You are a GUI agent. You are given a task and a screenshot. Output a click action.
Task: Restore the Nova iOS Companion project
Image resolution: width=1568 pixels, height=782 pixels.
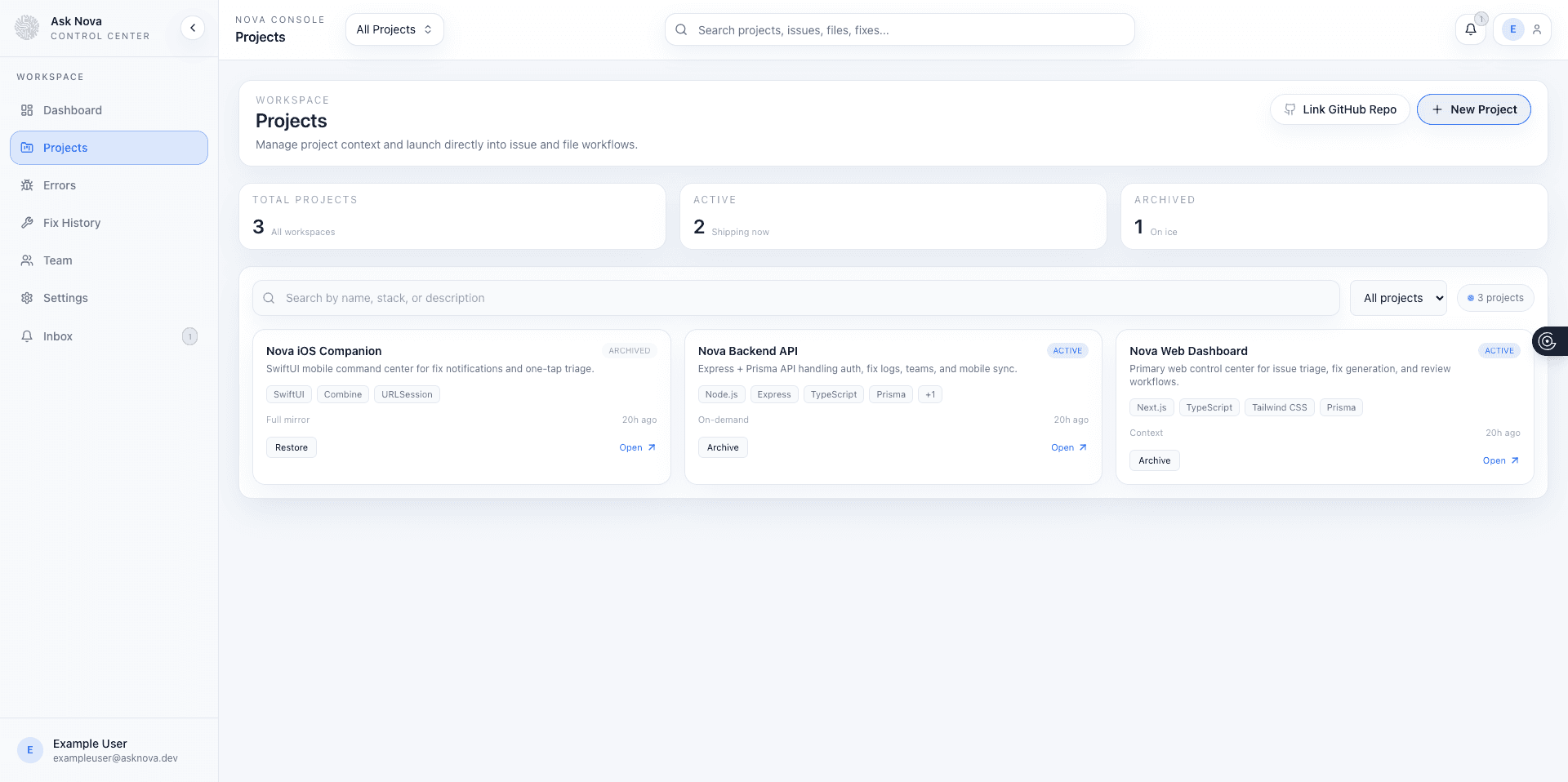(x=291, y=447)
